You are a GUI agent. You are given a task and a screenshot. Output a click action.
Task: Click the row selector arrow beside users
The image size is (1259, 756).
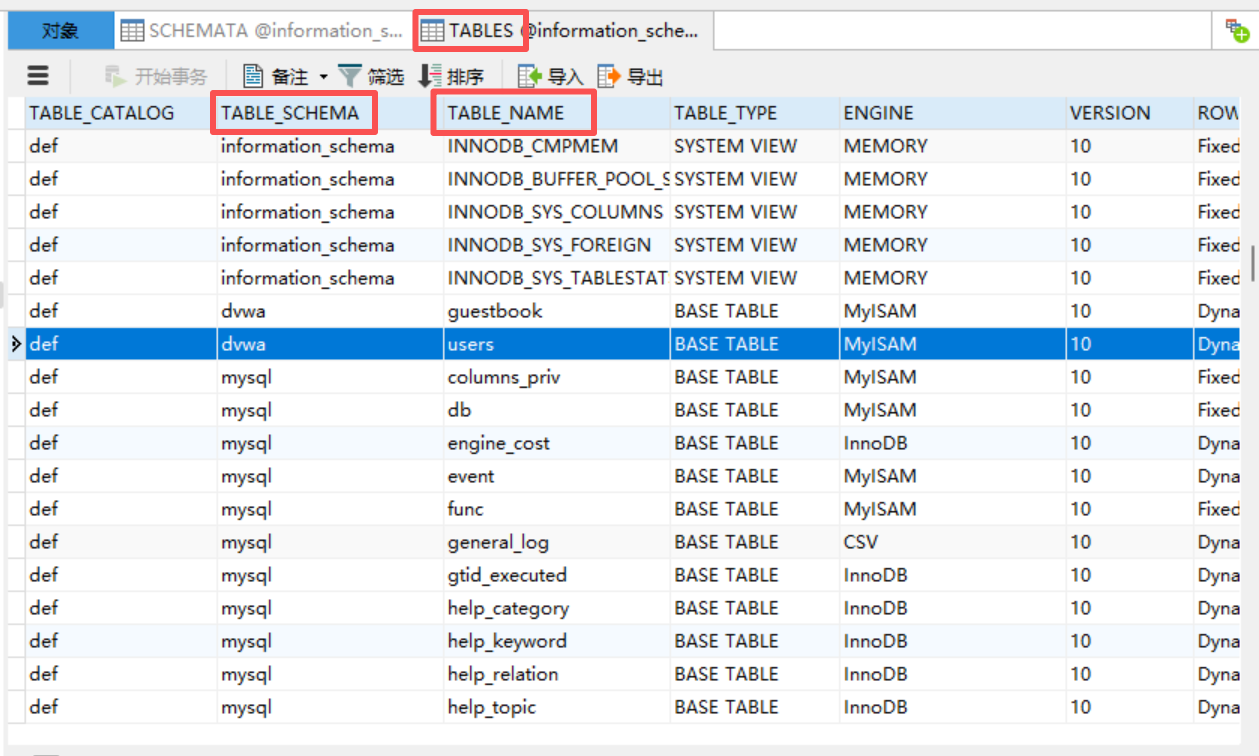[x=14, y=343]
